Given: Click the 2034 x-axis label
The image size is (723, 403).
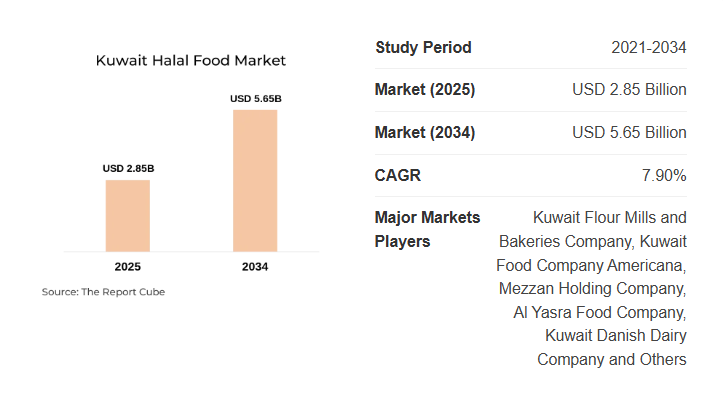Looking at the screenshot, I should 255,267.
